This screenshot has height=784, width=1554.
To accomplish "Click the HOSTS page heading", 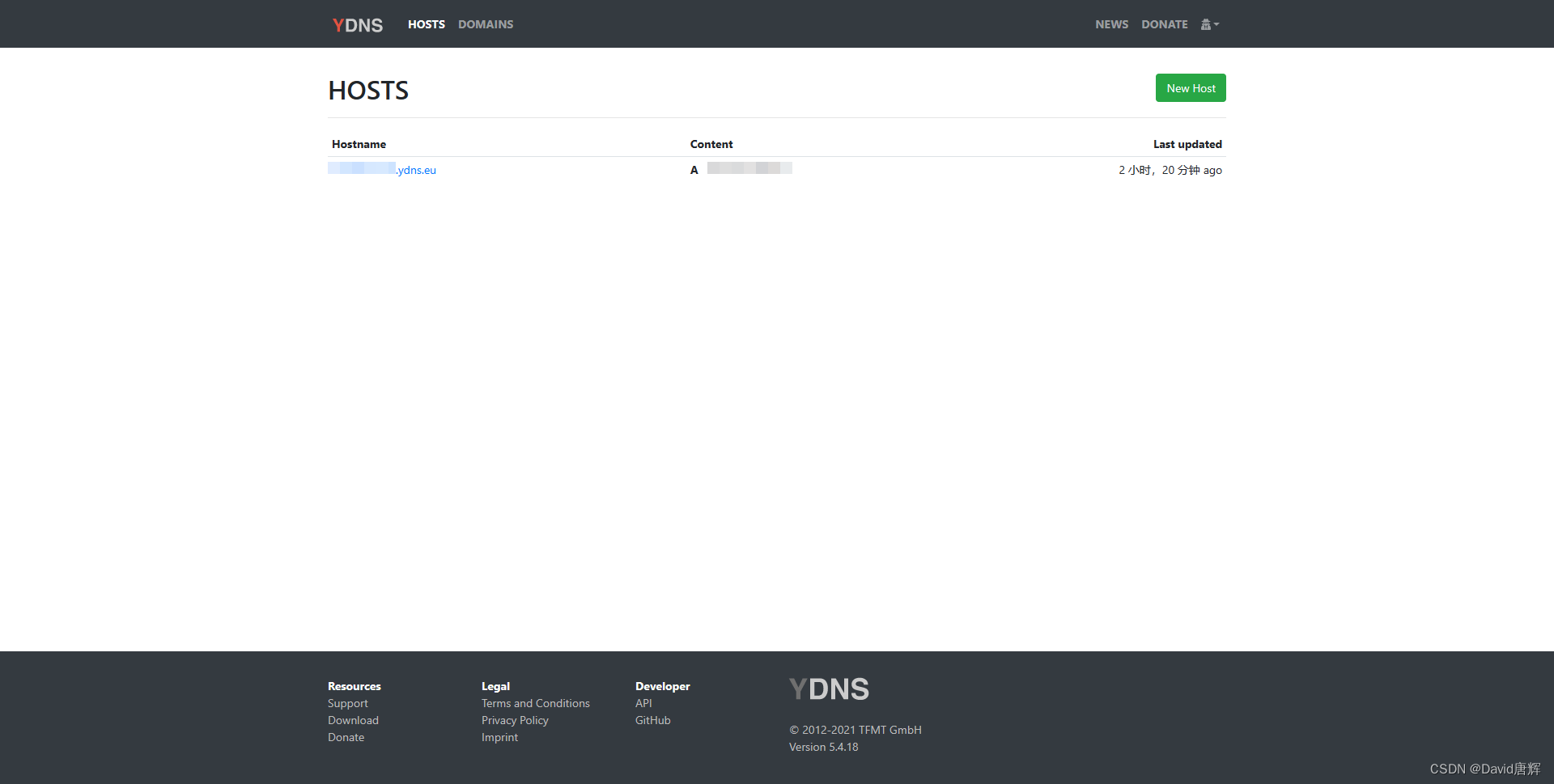I will click(x=368, y=91).
